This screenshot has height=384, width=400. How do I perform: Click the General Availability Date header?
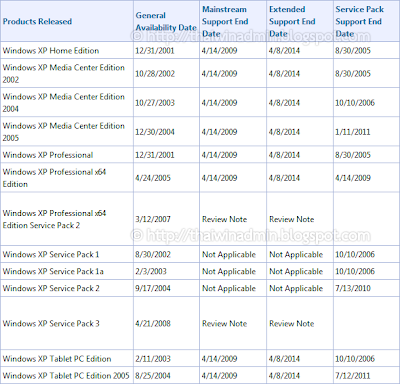tap(166, 22)
